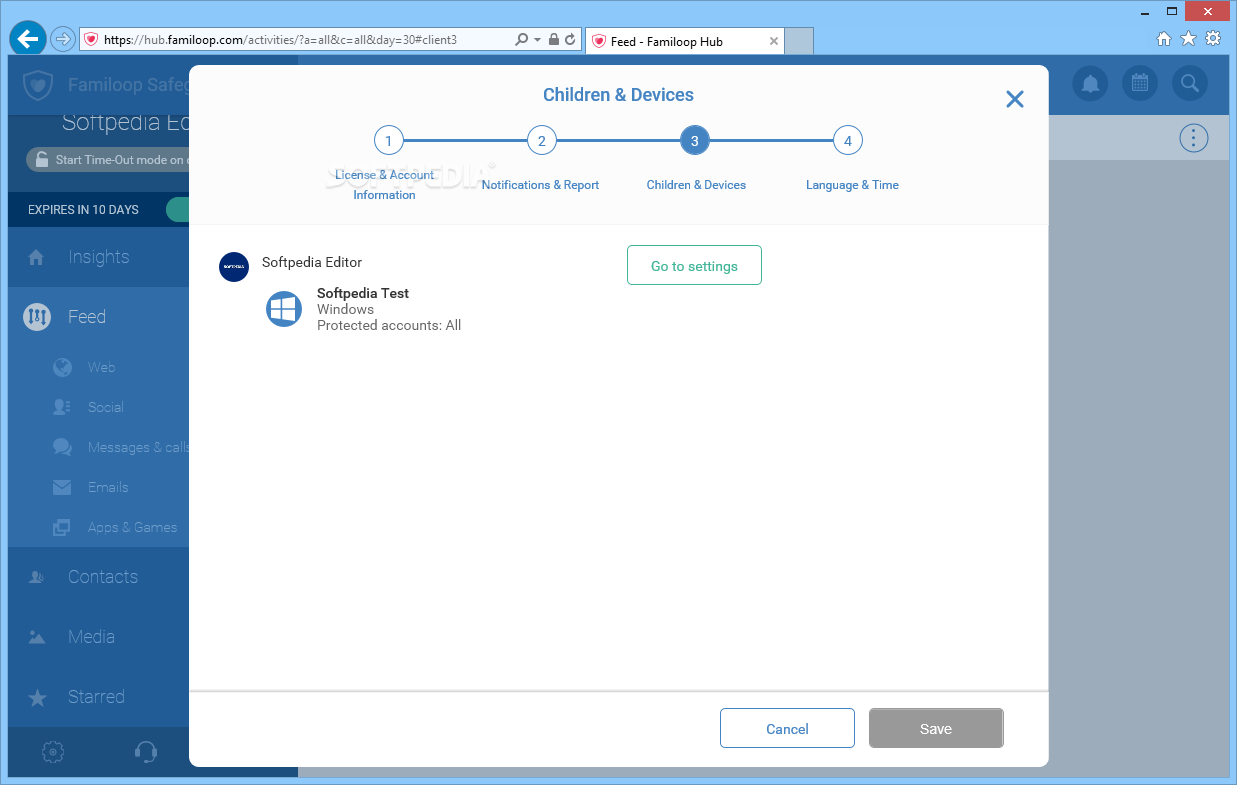
Task: Click Softpedia Editor profile name
Action: pos(312,262)
